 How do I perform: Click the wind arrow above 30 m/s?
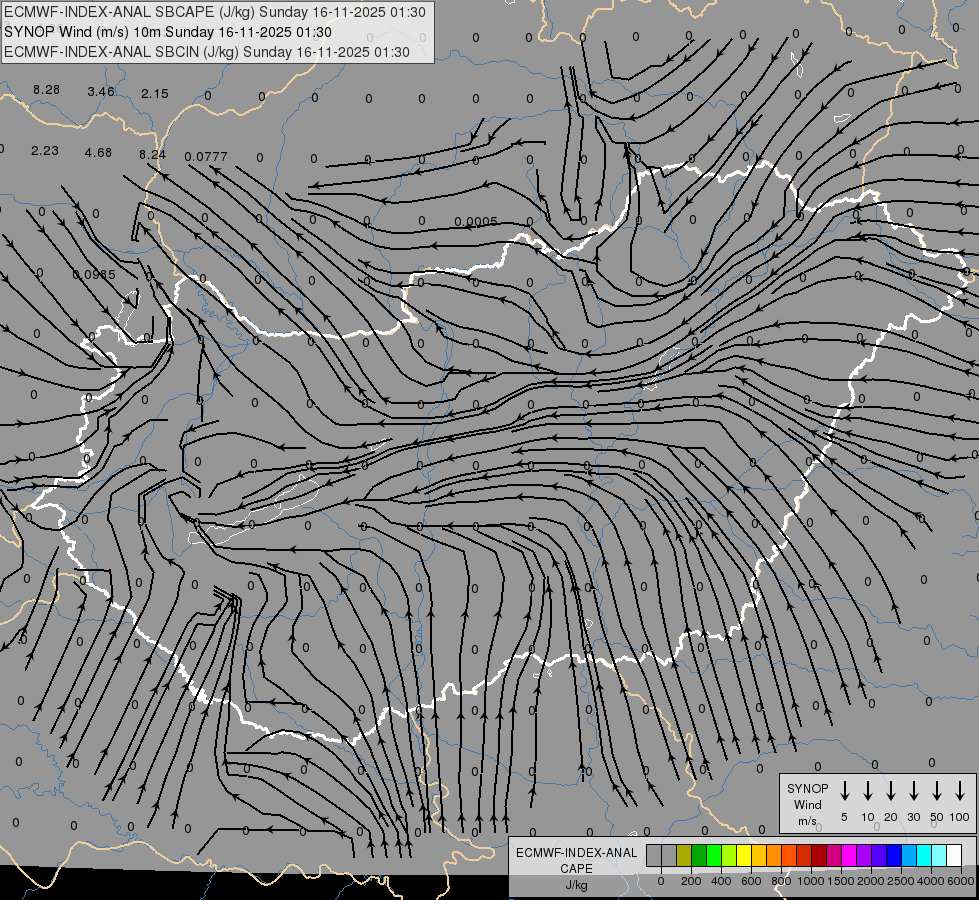(x=913, y=790)
